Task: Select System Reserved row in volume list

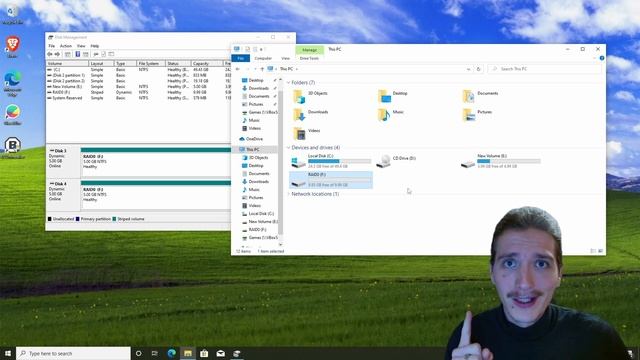Action: tap(139, 98)
